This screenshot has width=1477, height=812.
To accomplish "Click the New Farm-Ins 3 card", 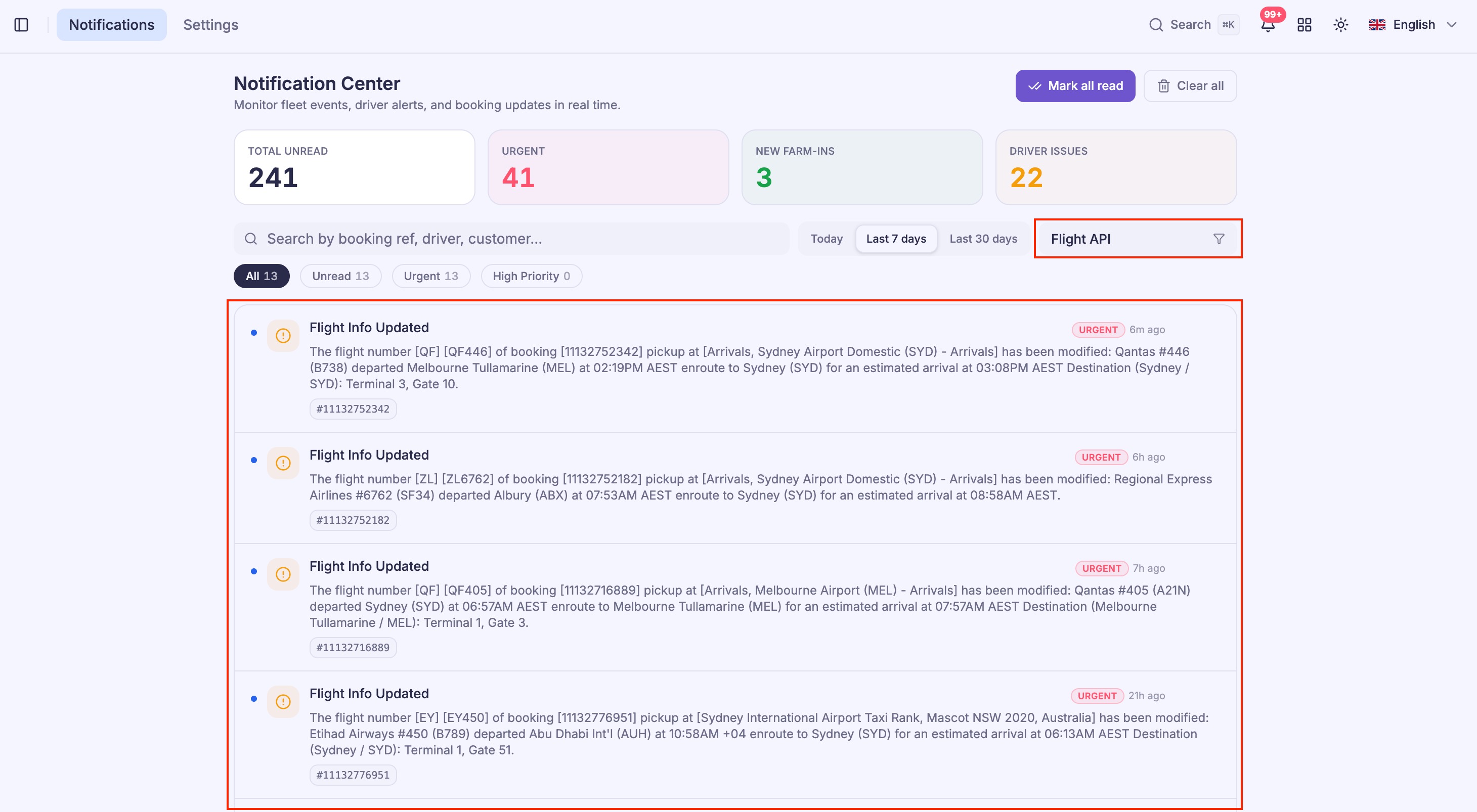I will (x=862, y=167).
